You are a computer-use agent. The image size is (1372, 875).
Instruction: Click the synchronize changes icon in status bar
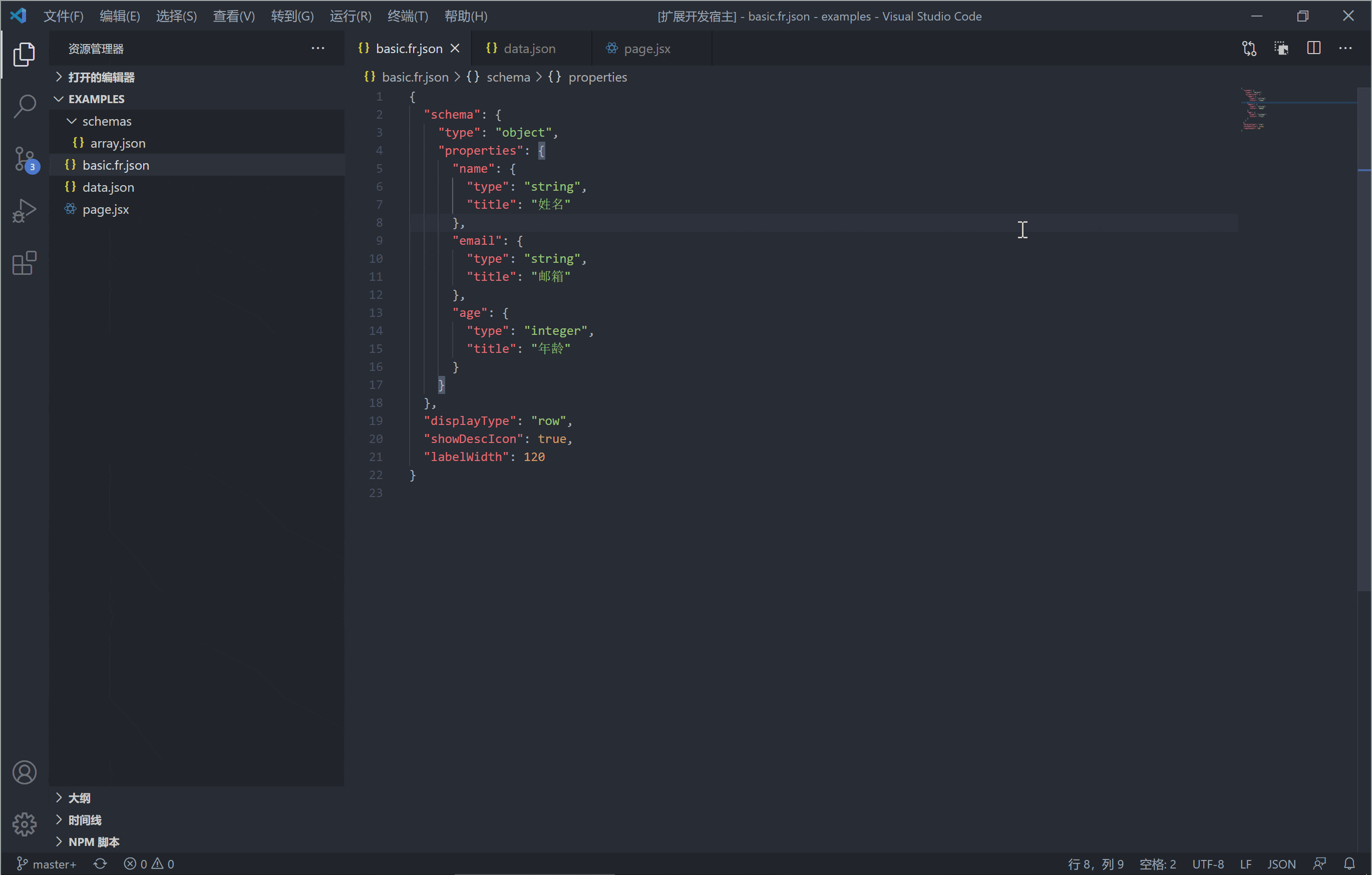[x=100, y=863]
